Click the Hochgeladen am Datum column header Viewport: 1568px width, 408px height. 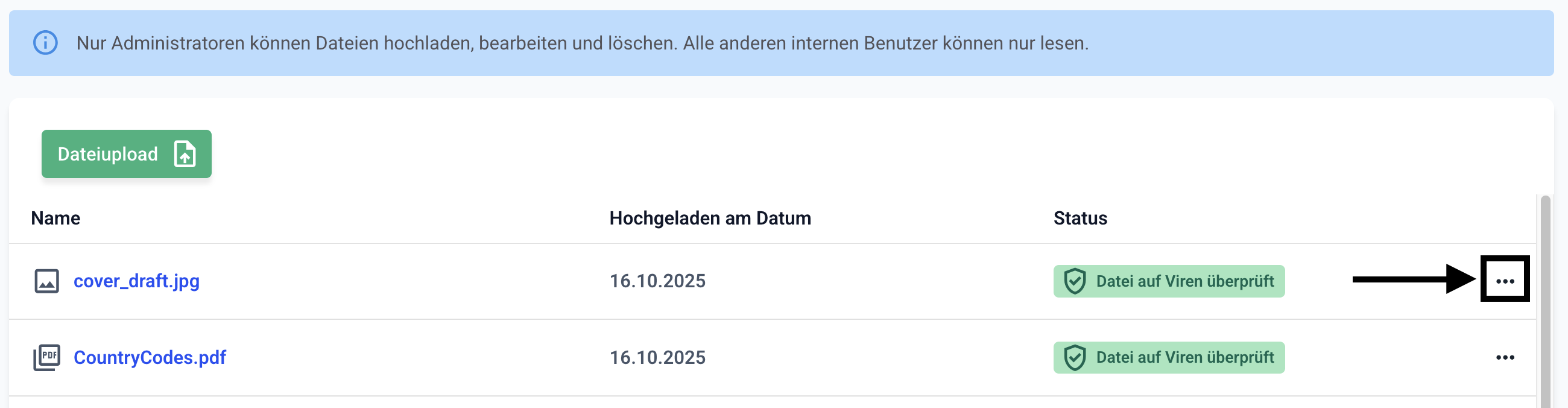pyautogui.click(x=710, y=218)
